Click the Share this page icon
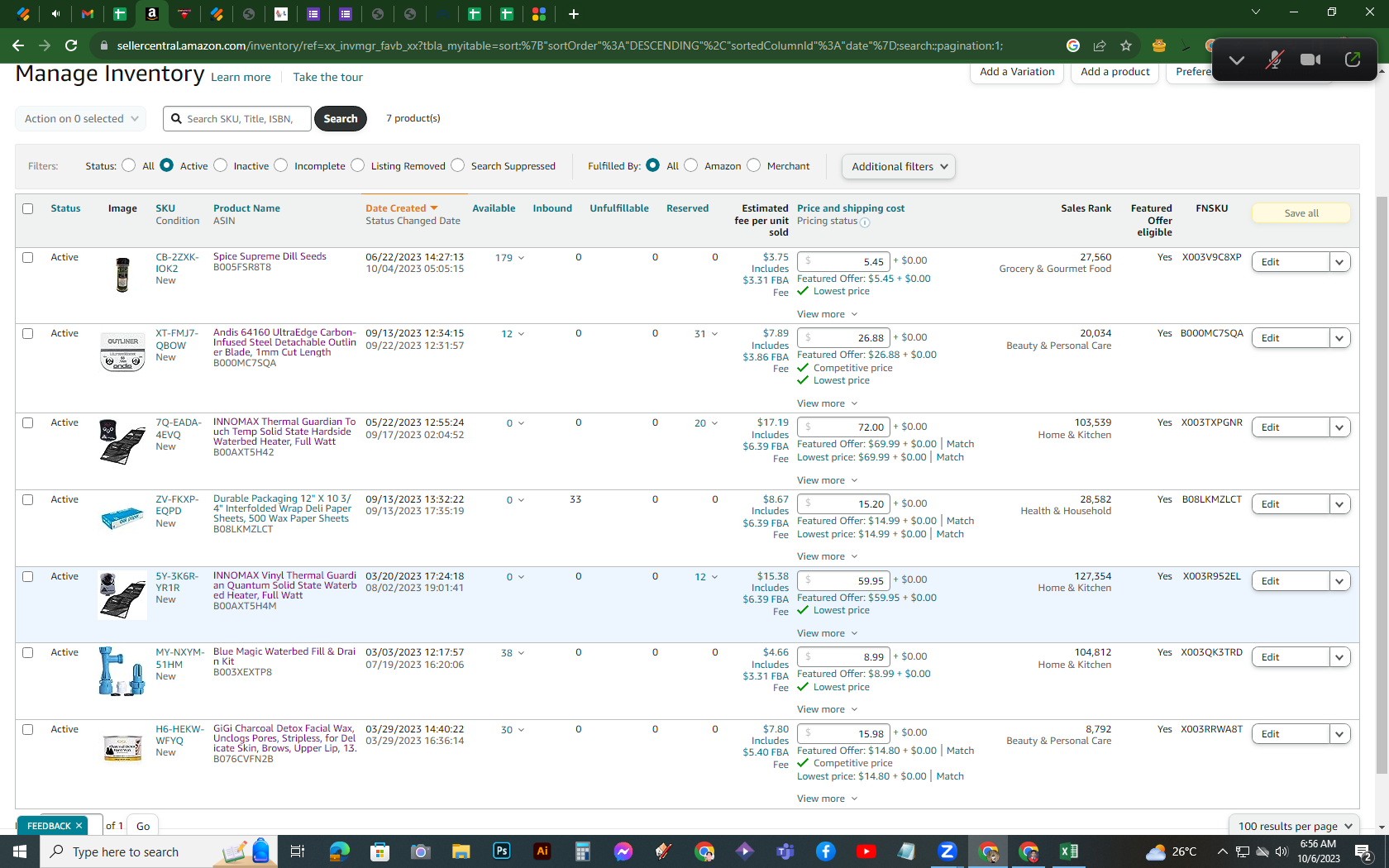The image size is (1389, 868). (1100, 45)
